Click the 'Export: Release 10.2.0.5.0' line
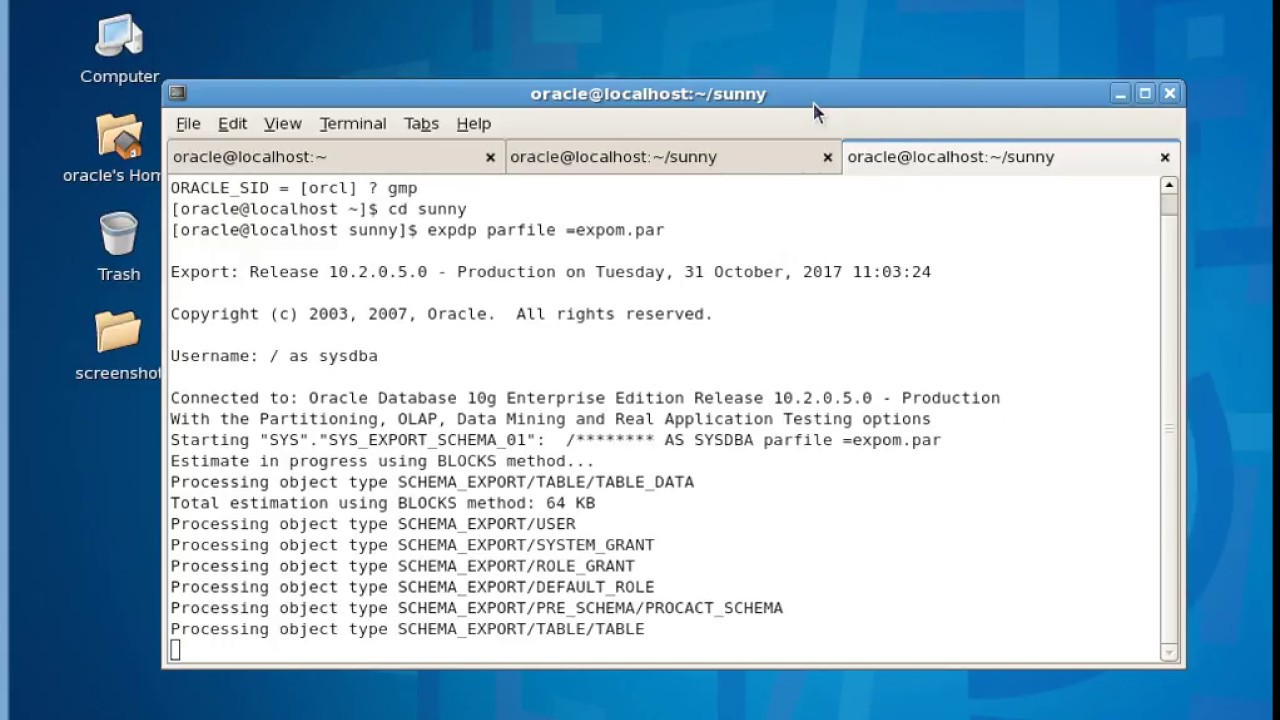The height and width of the screenshot is (720, 1280). point(550,272)
